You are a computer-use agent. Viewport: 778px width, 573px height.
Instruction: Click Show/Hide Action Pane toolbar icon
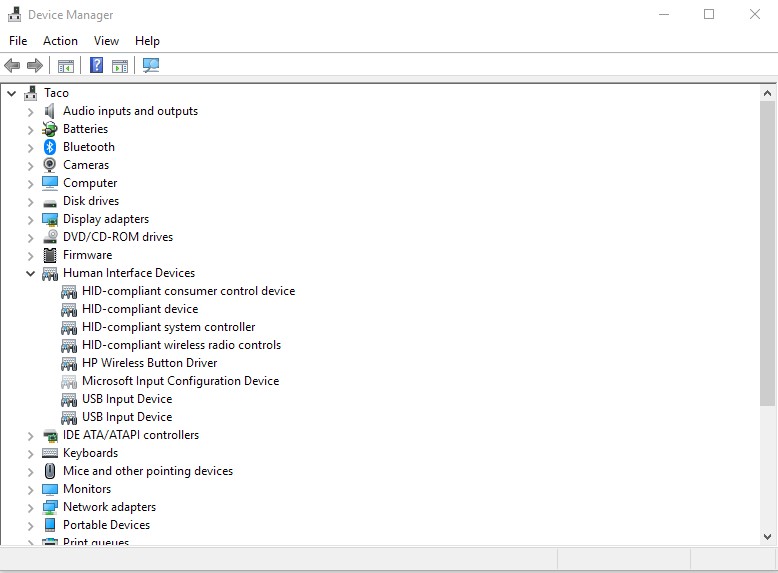(x=120, y=66)
